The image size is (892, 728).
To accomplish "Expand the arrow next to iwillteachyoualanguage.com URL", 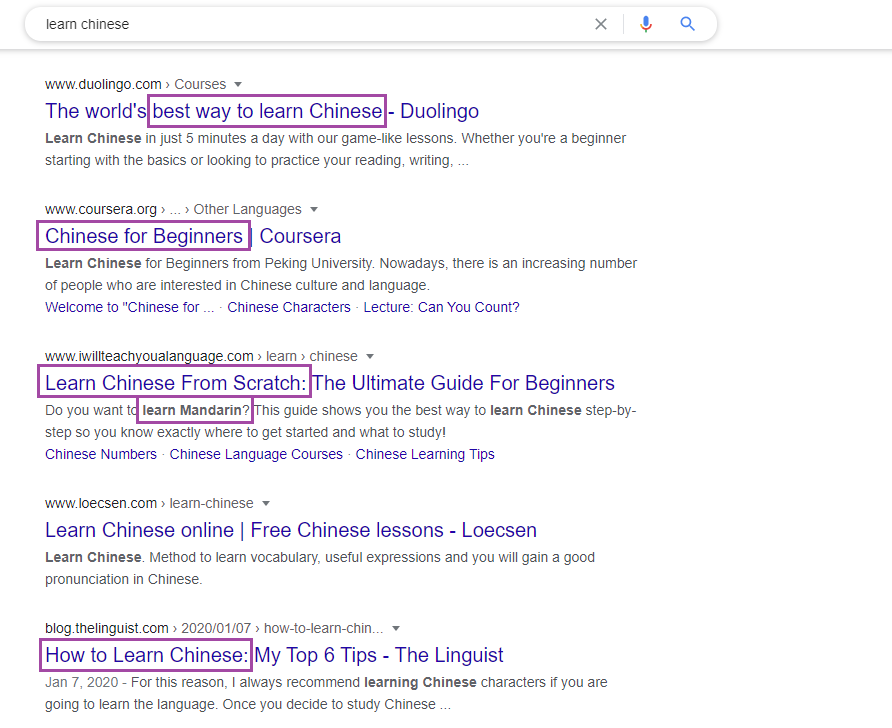I will 370,356.
